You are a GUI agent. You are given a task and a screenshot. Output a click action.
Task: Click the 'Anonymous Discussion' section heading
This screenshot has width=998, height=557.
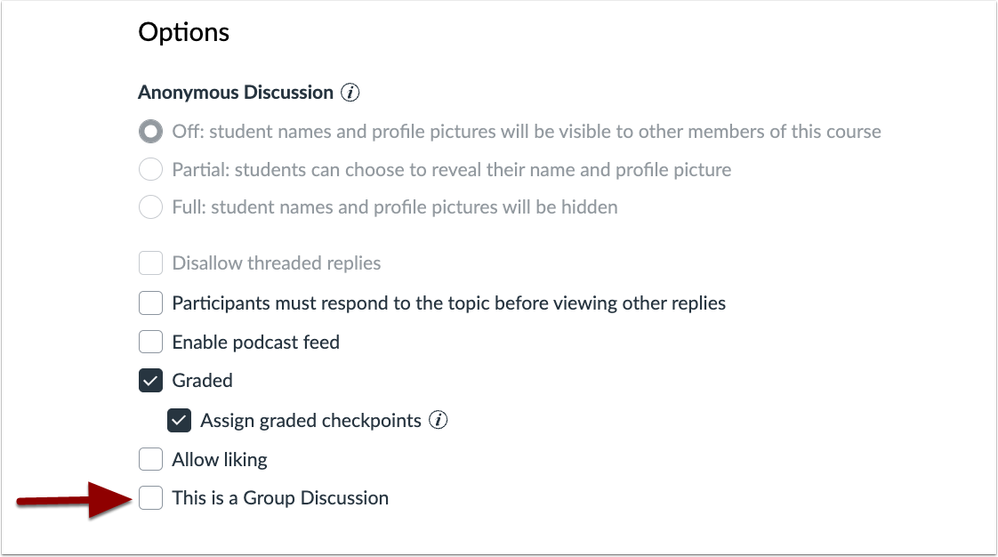click(235, 93)
